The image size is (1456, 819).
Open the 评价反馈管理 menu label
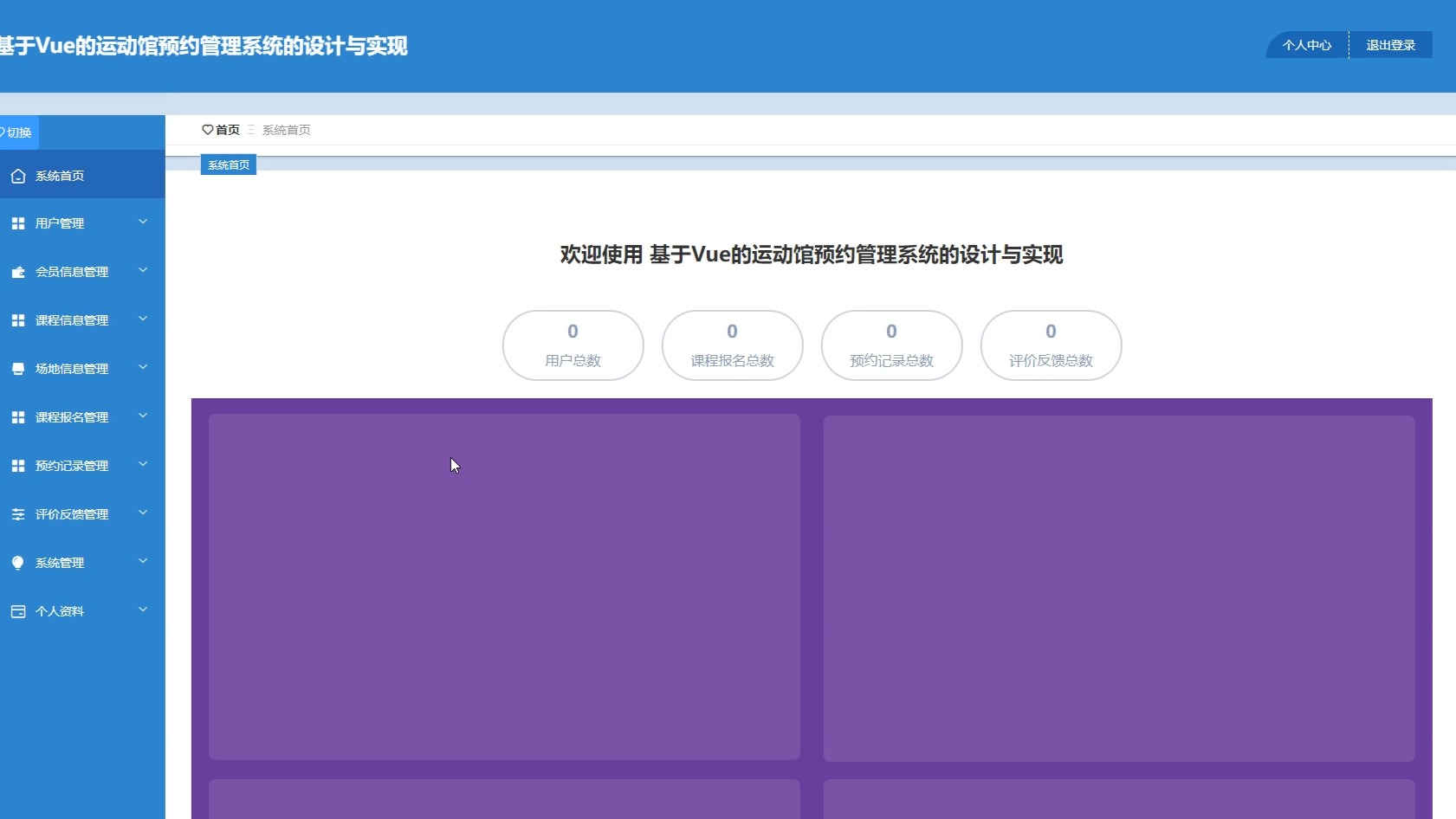point(72,514)
